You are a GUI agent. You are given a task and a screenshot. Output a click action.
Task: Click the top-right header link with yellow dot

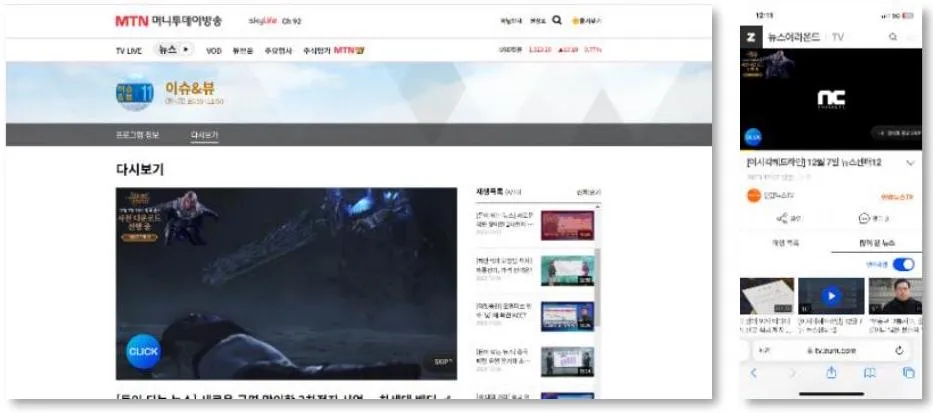click(x=587, y=21)
